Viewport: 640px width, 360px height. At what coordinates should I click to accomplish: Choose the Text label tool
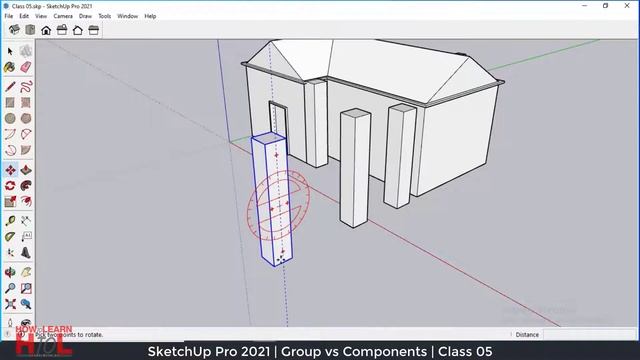tap(26, 237)
